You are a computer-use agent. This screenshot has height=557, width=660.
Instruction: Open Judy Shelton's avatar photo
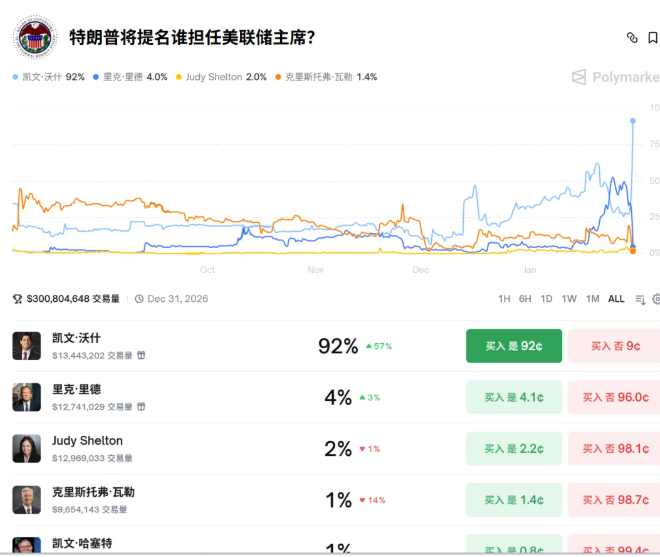pos(27,448)
